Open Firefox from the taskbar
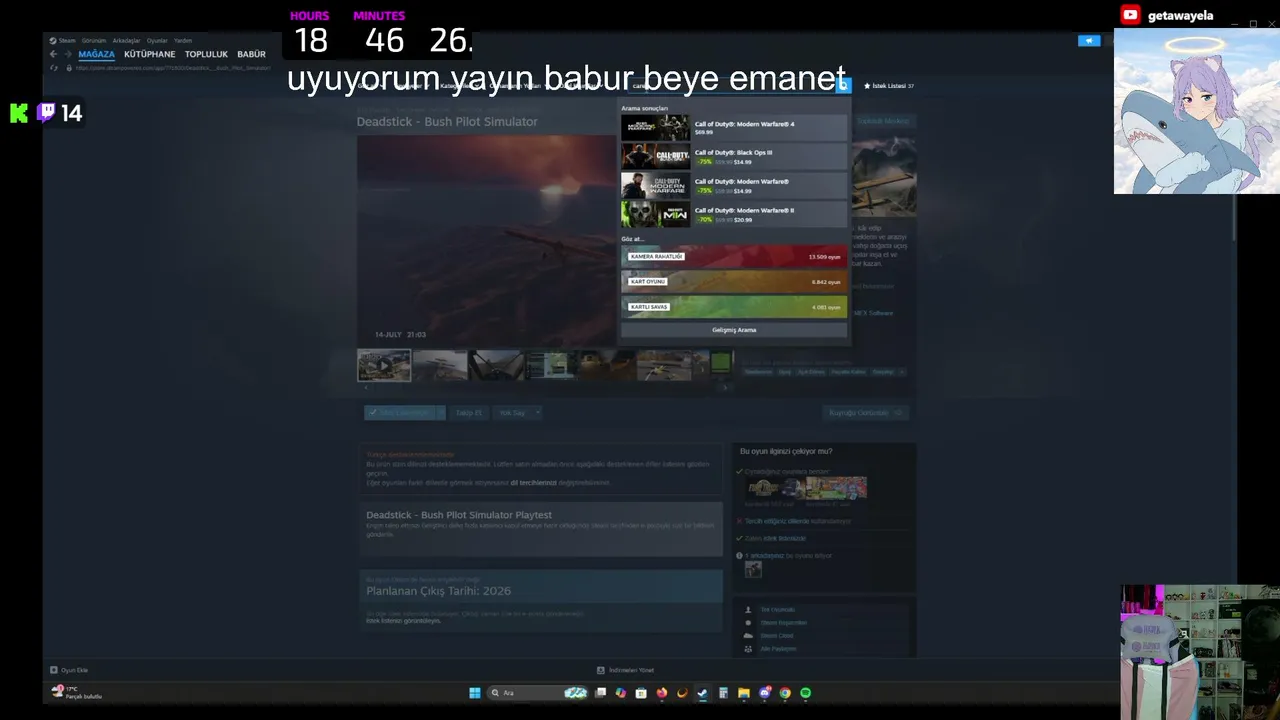Viewport: 1280px width, 720px height. click(x=661, y=692)
